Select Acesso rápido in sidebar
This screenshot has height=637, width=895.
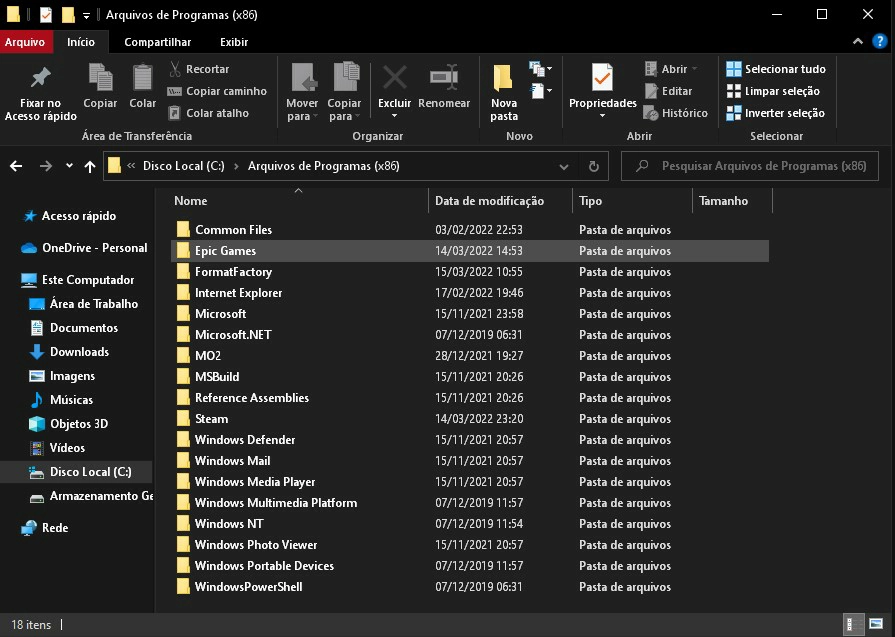coord(70,216)
